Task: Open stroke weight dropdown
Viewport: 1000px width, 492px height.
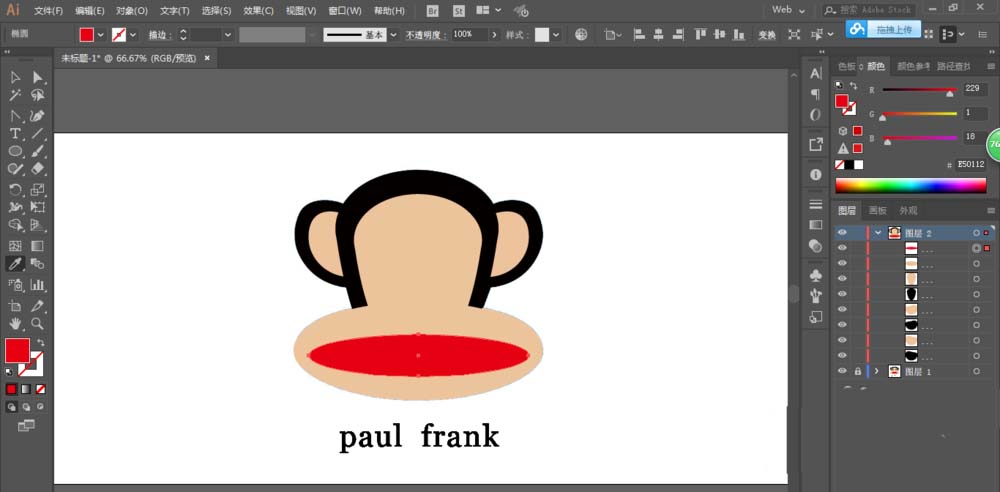Action: coord(228,35)
